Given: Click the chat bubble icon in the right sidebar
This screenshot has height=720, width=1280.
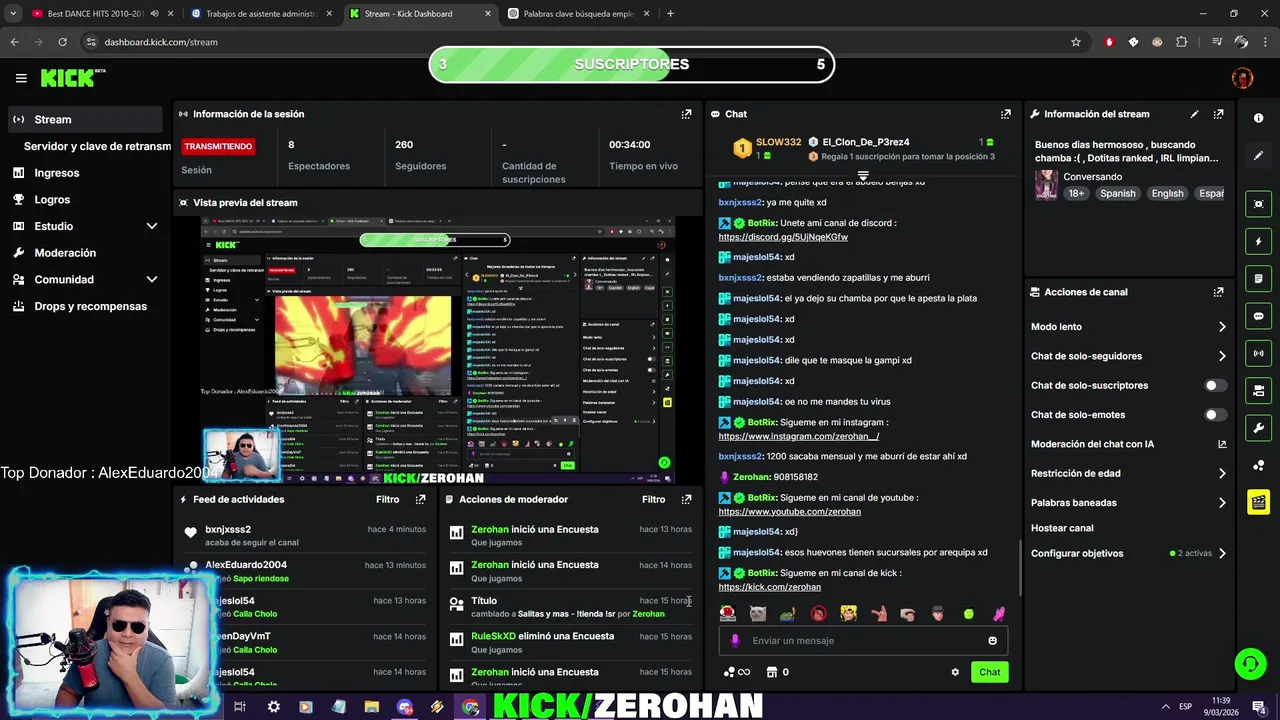Looking at the screenshot, I should [x=1258, y=316].
